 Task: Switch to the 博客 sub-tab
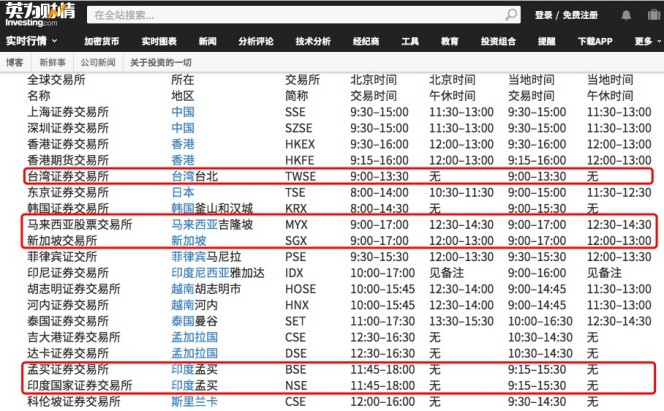[15, 63]
